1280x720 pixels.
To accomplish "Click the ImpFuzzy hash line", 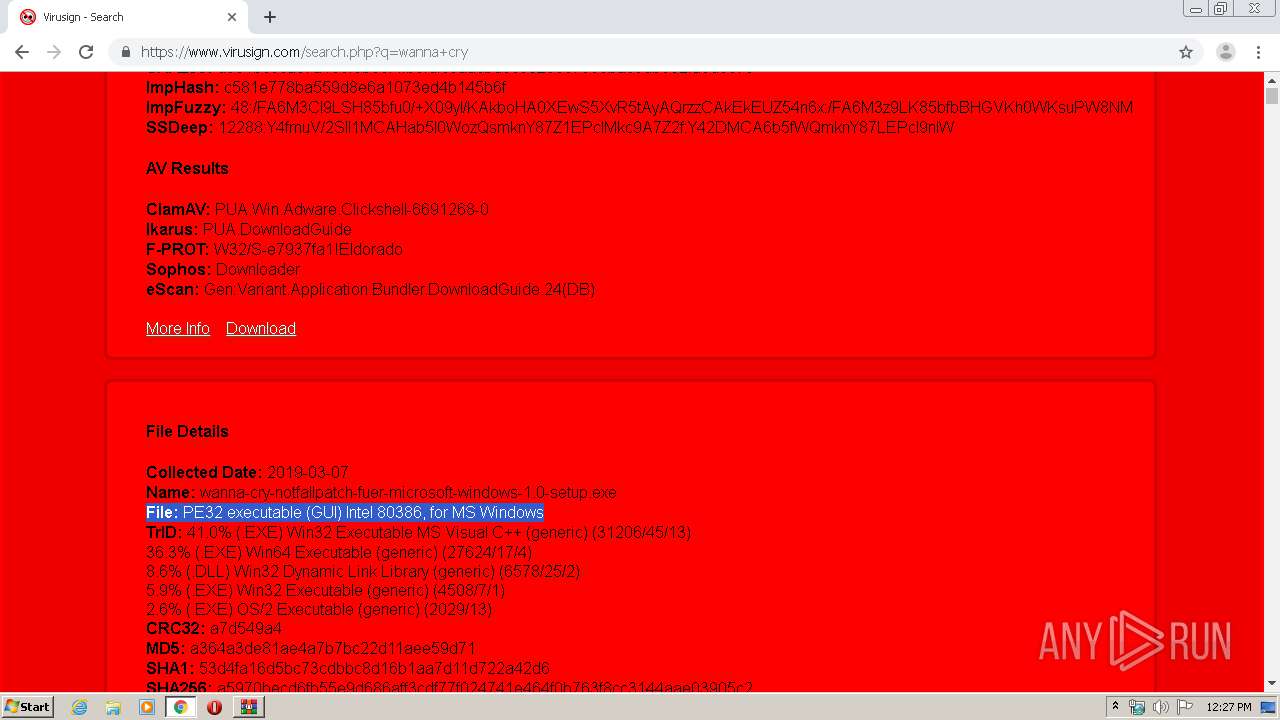I will pos(639,107).
